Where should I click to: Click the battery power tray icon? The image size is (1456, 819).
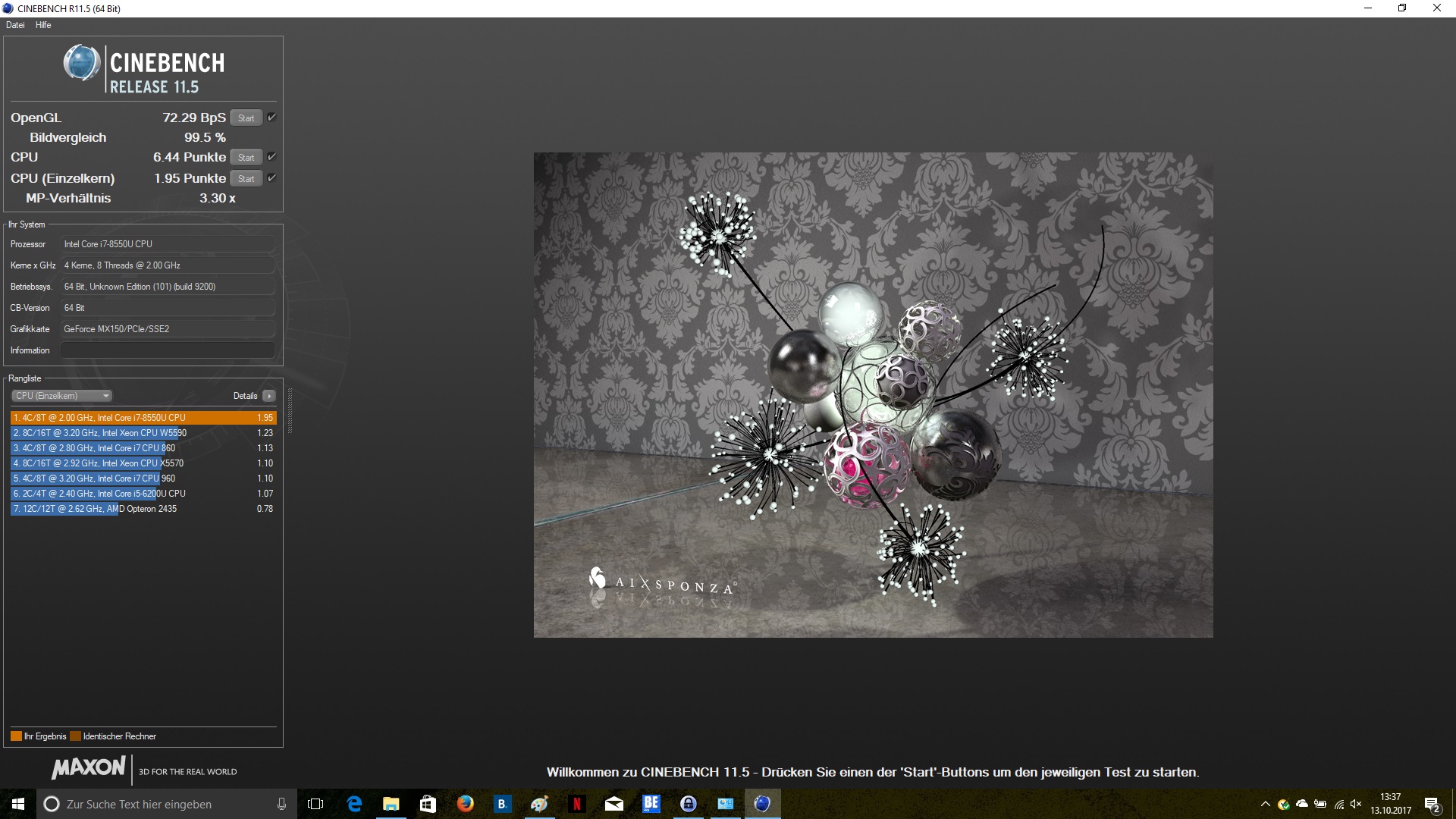1320,804
